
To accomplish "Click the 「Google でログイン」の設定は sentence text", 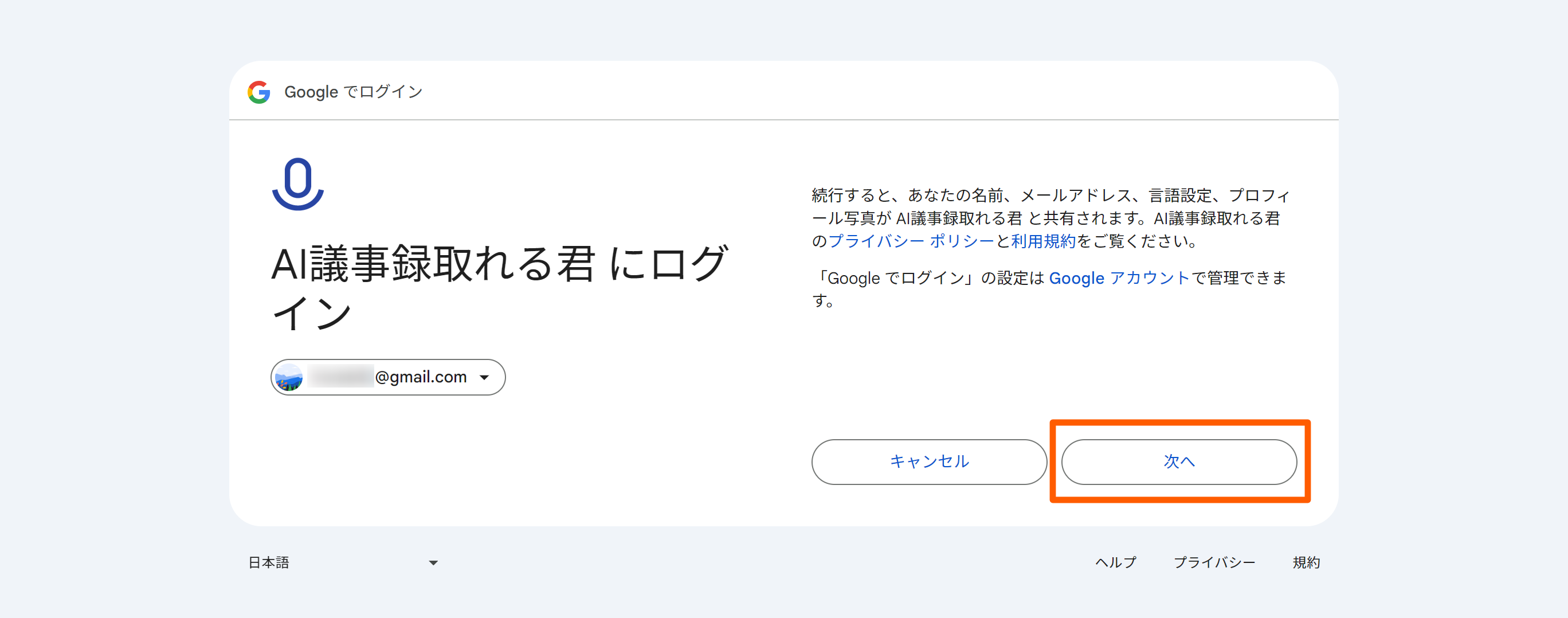I will coord(928,278).
